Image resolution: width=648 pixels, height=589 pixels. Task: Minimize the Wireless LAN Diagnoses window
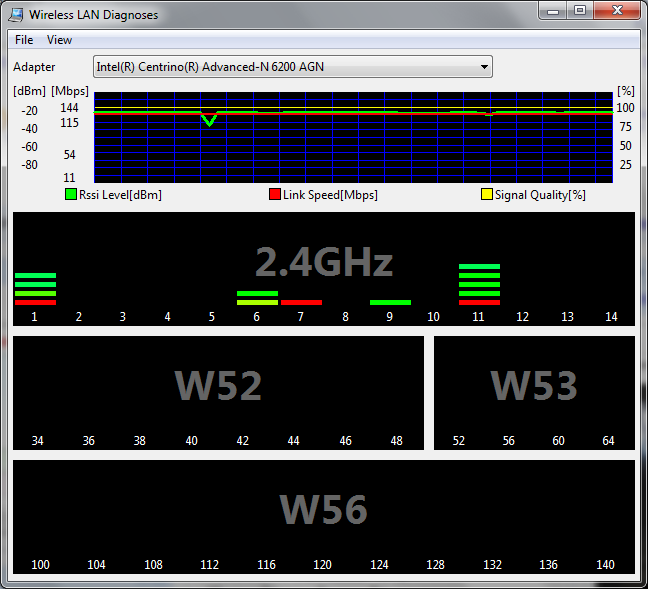tap(553, 10)
